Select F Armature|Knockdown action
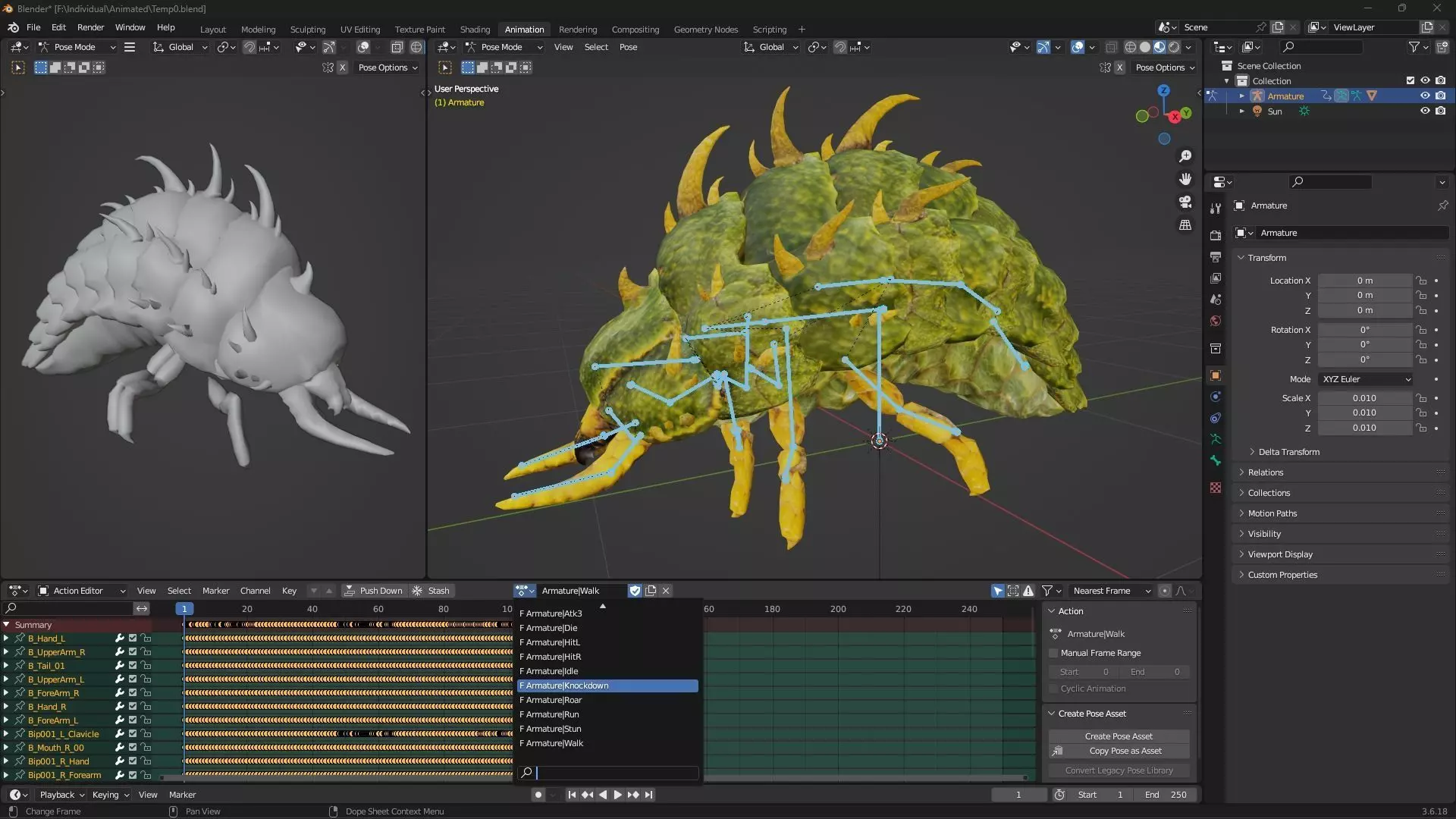The height and width of the screenshot is (819, 1456). (x=607, y=686)
